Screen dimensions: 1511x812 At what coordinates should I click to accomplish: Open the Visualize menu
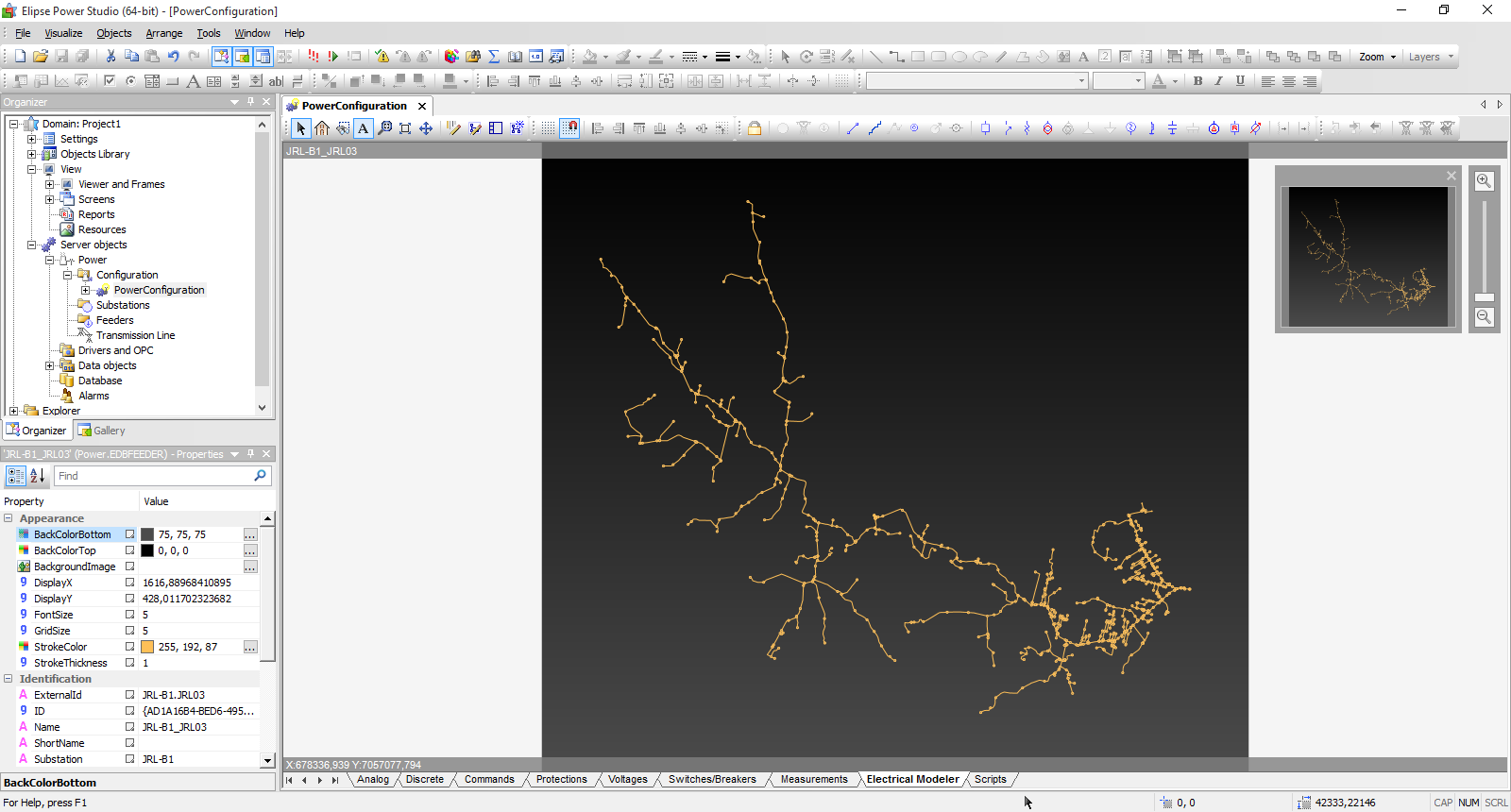pyautogui.click(x=63, y=33)
